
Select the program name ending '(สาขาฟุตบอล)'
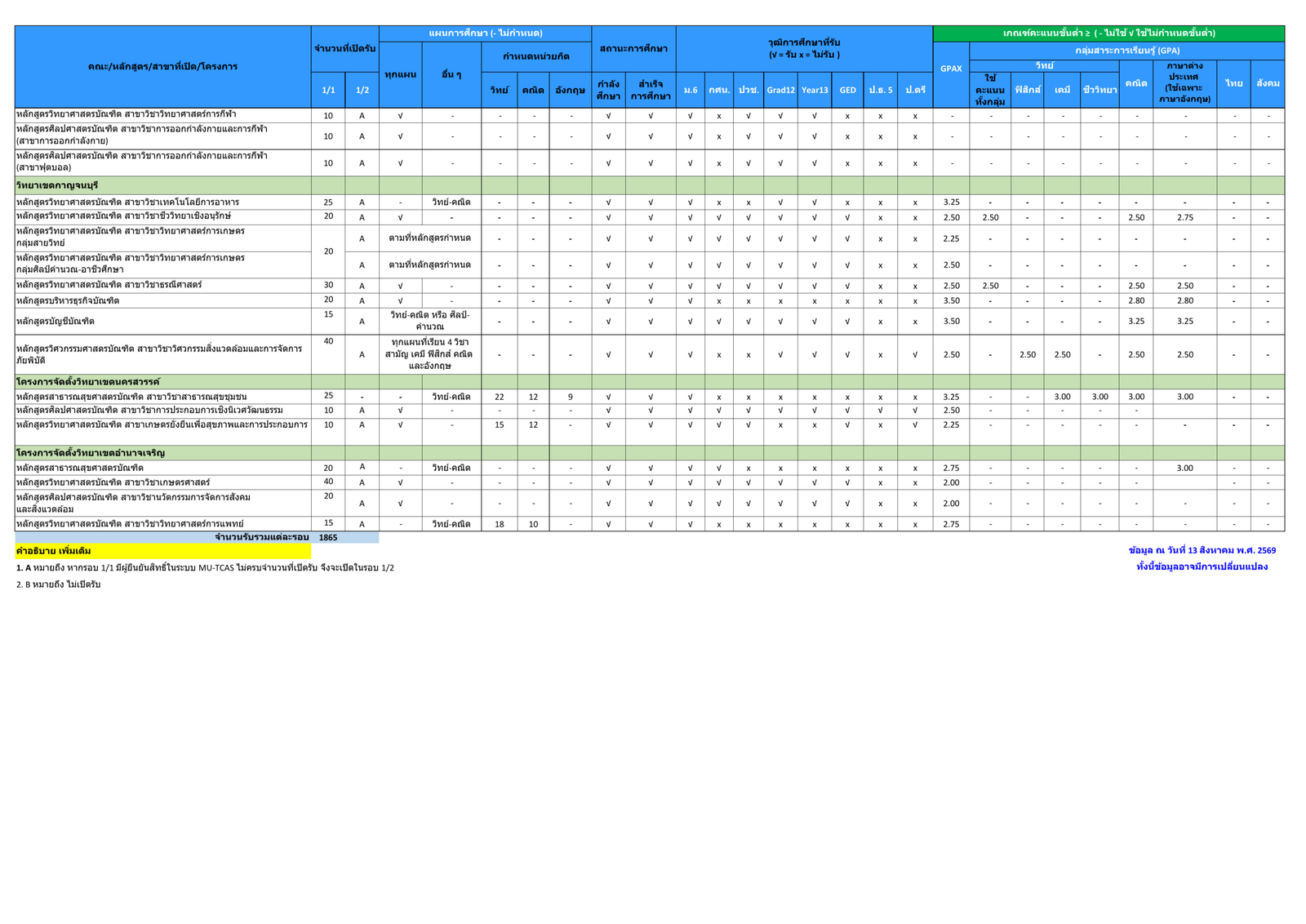click(141, 162)
